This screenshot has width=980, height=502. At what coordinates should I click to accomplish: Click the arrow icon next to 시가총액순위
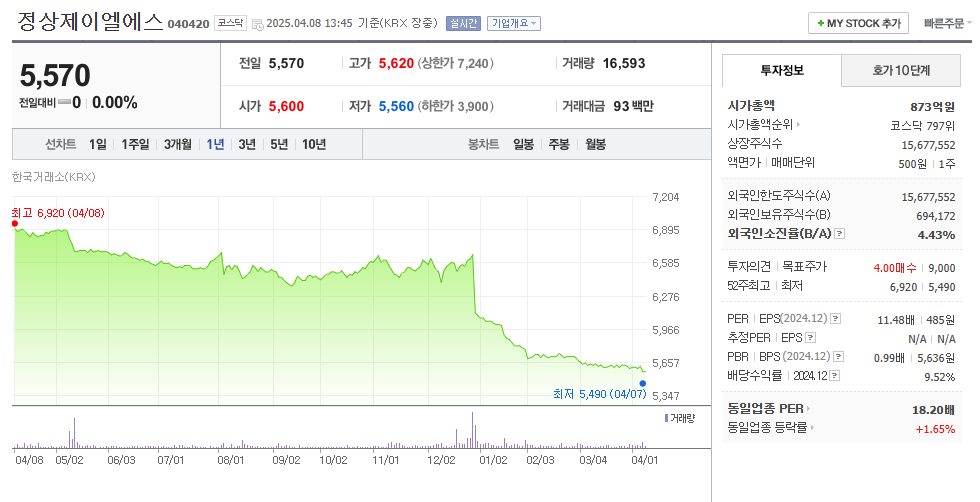click(798, 125)
